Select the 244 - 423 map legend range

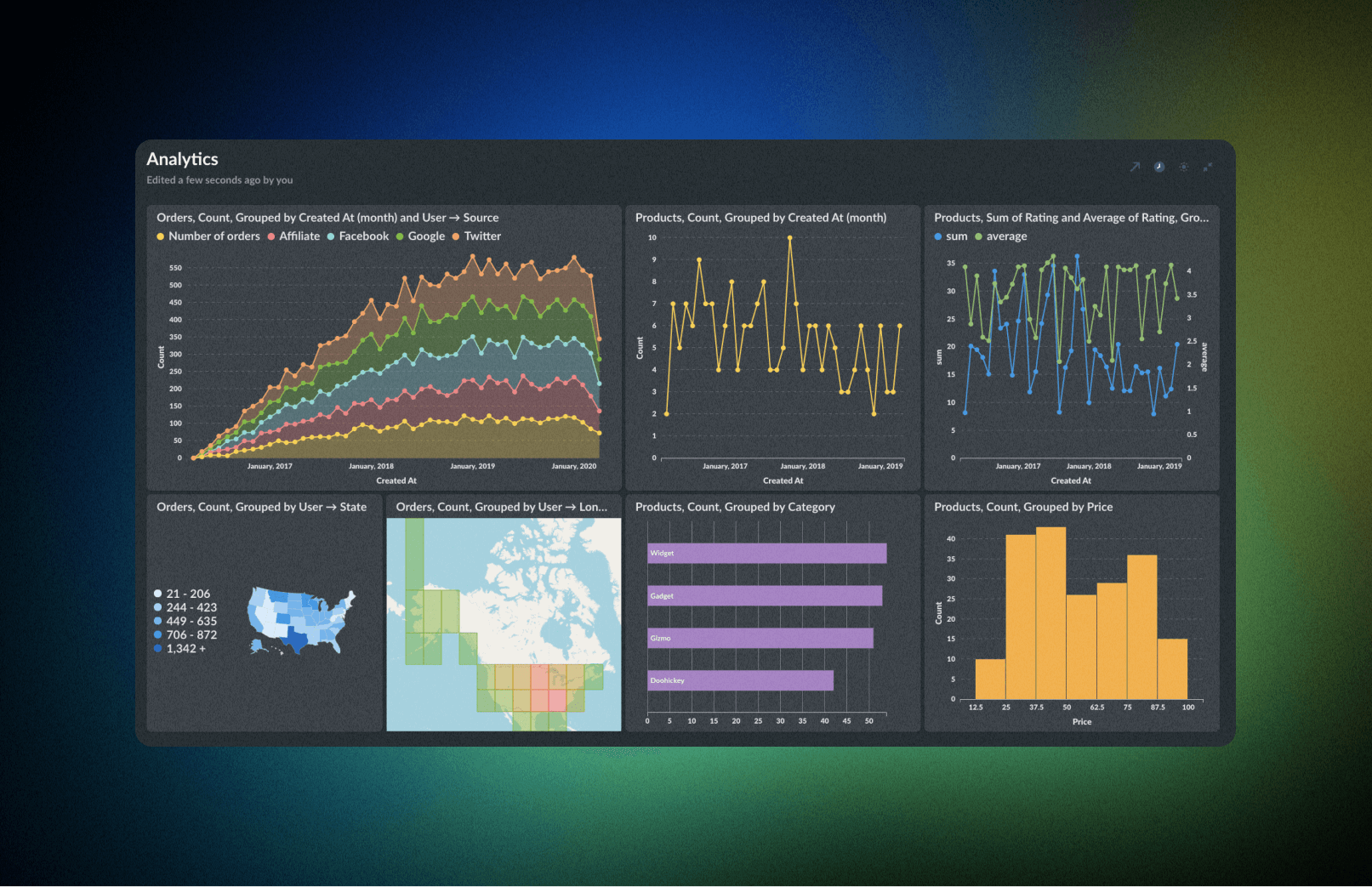[x=185, y=607]
